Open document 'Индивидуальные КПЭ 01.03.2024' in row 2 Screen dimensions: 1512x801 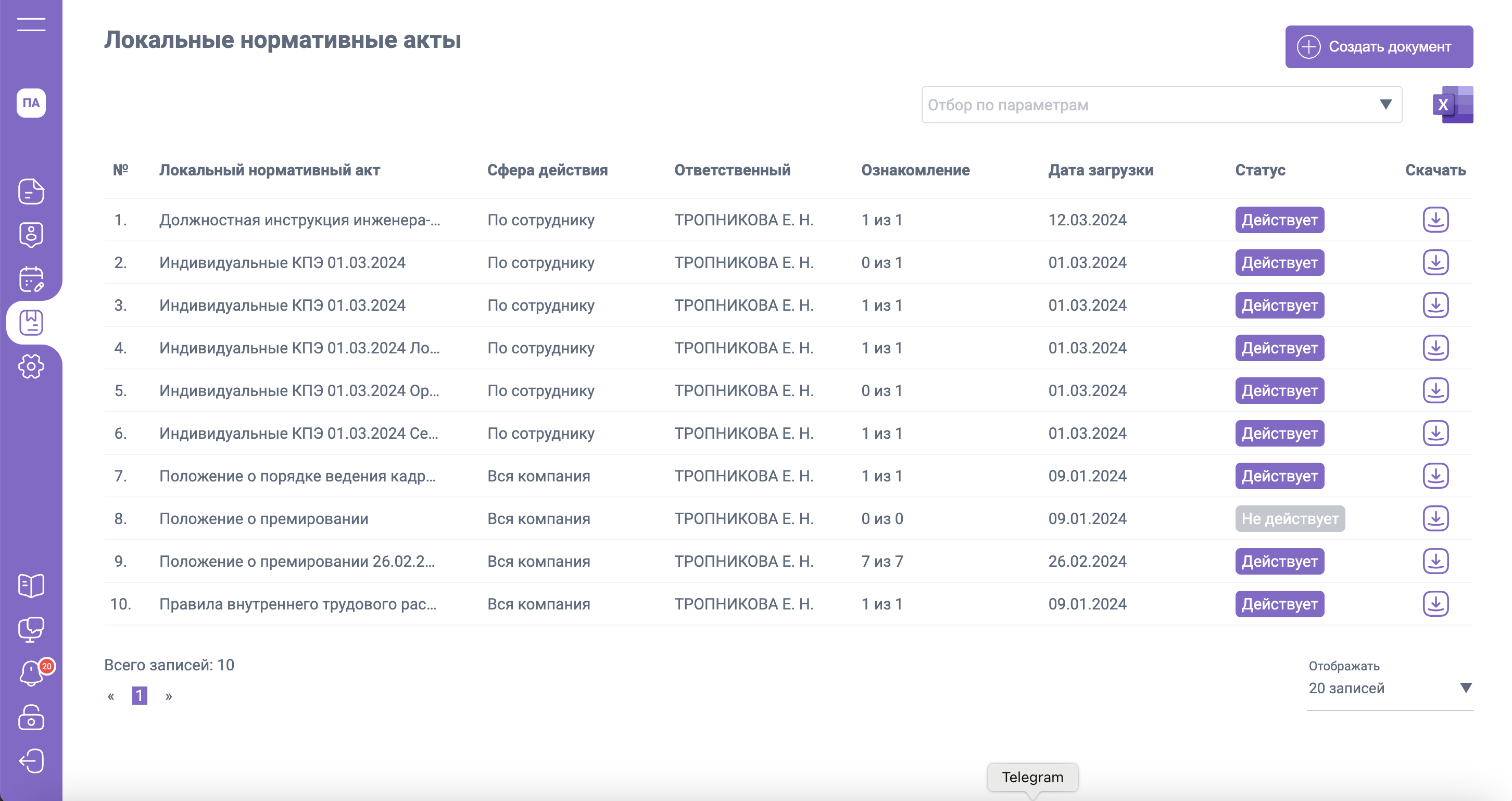[x=282, y=262]
